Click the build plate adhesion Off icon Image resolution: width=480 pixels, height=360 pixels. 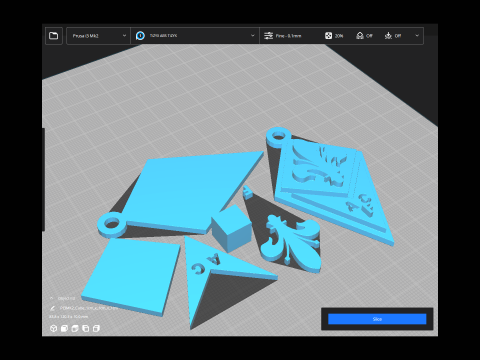388,36
